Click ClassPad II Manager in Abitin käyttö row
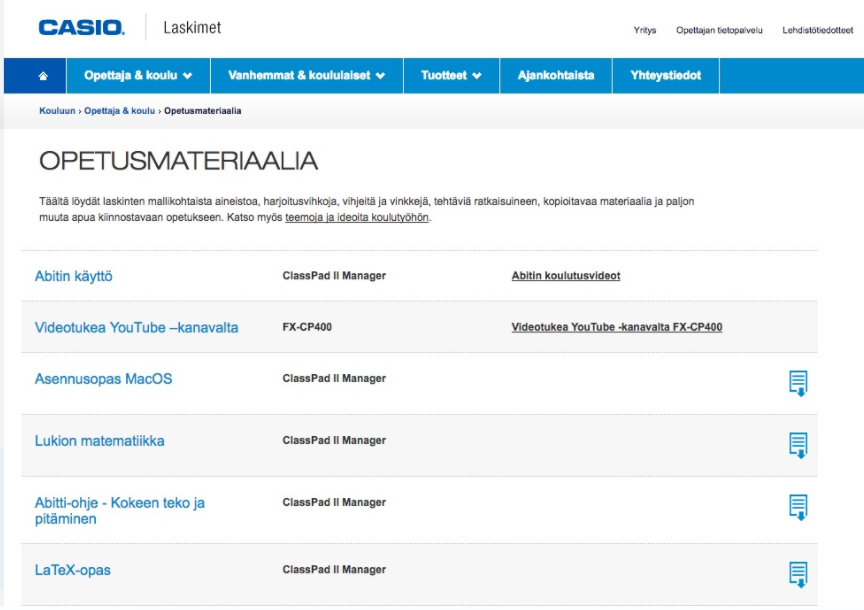The width and height of the screenshot is (864, 610). (x=334, y=276)
